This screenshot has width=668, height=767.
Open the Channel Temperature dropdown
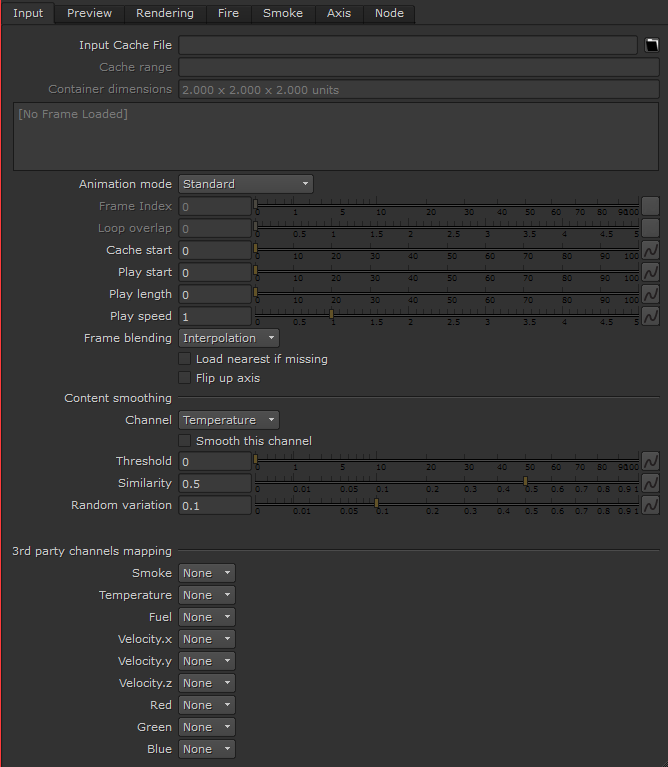pyautogui.click(x=229, y=420)
